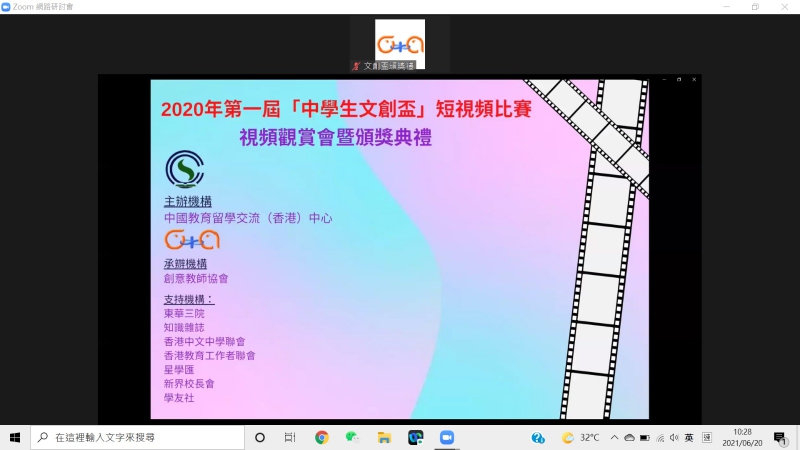
Task: Click the list entry 知識雜誌
Action: pyautogui.click(x=184, y=328)
